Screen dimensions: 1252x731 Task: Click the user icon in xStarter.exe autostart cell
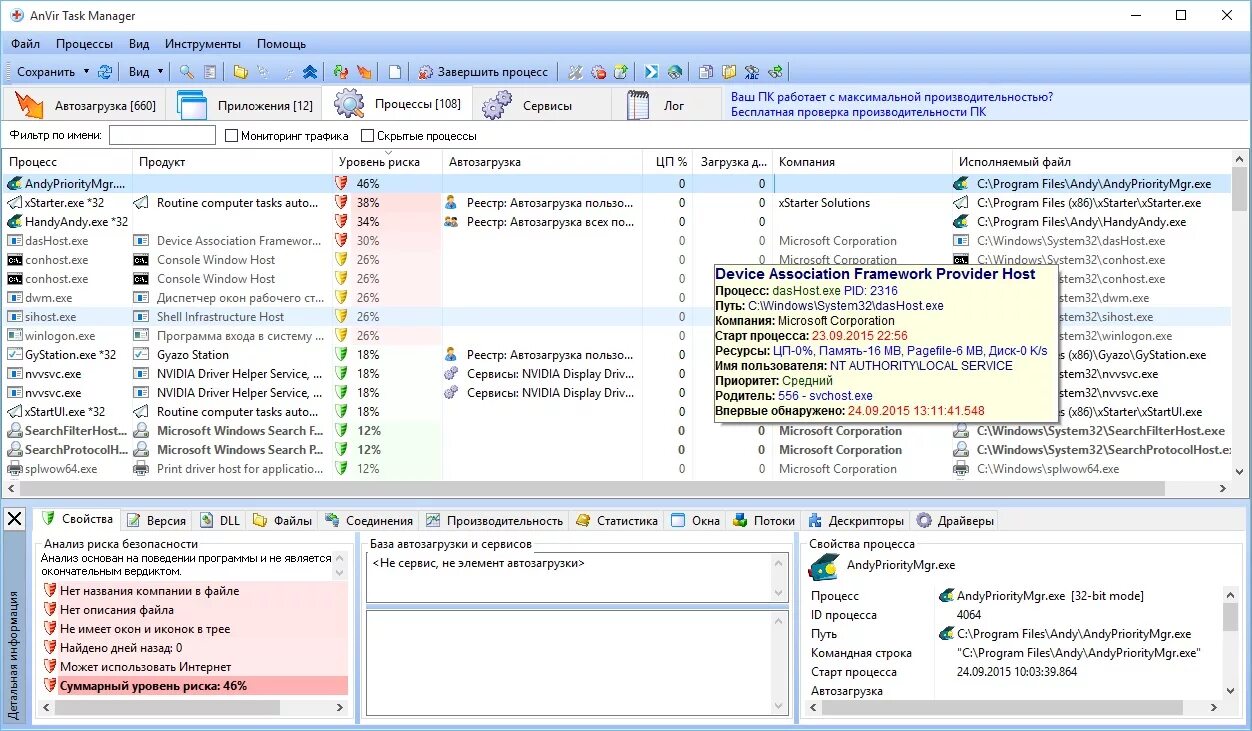click(451, 203)
